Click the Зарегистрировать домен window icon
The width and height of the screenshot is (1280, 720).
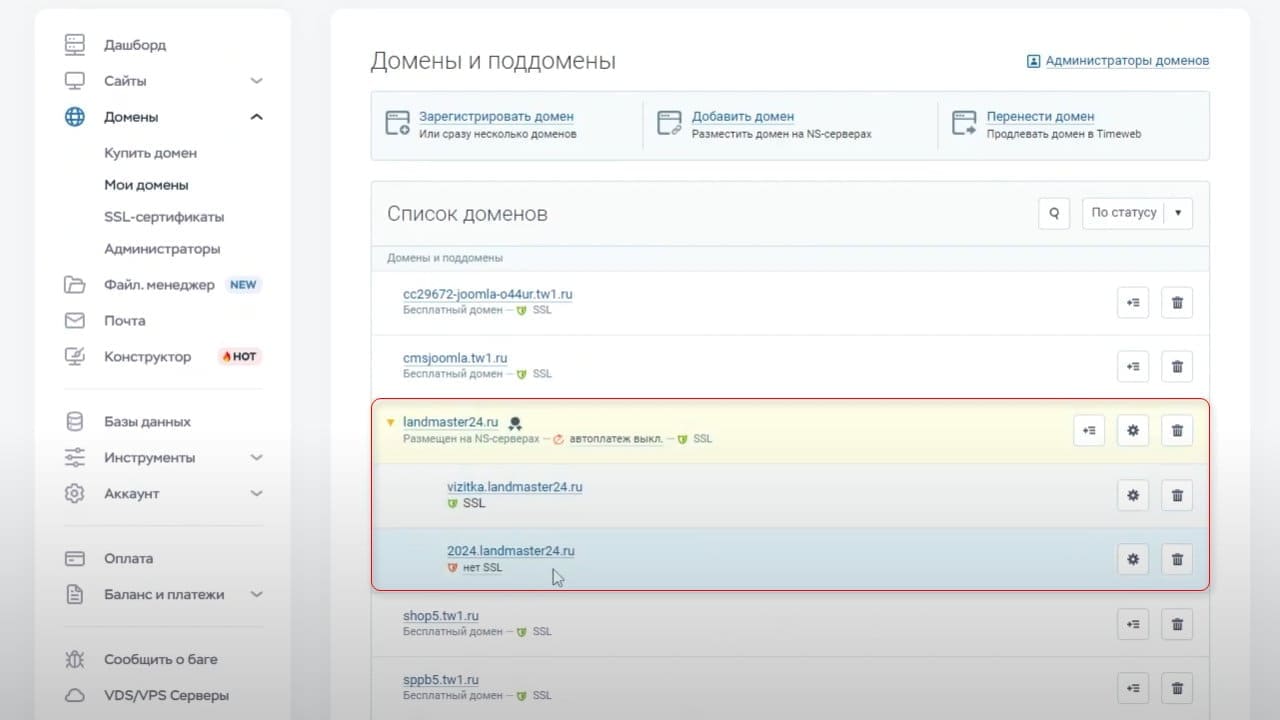397,123
